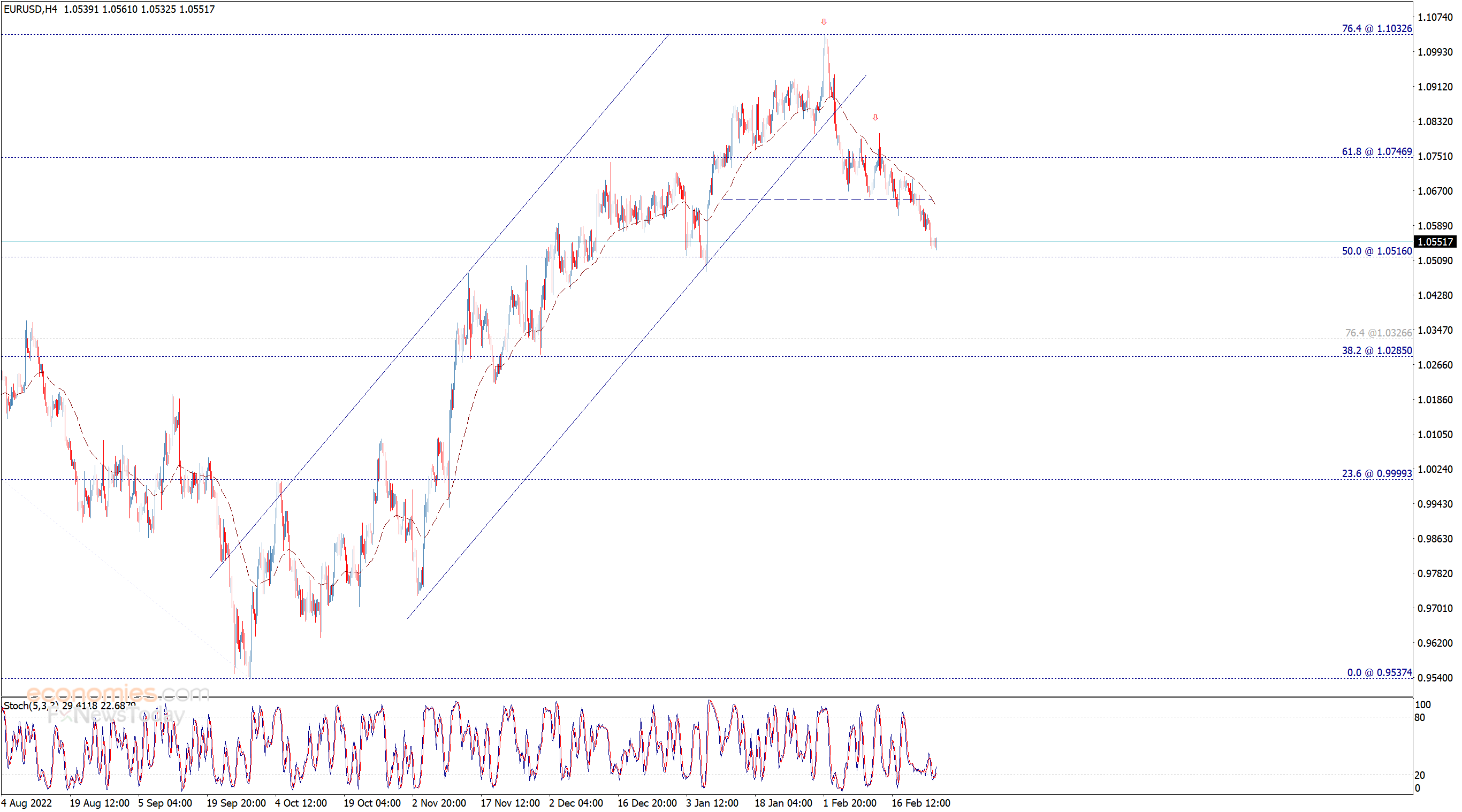Select the 23.6 @ 0.99993 Fibonacci label
Viewport: 1462px width, 812px height.
1376,473
